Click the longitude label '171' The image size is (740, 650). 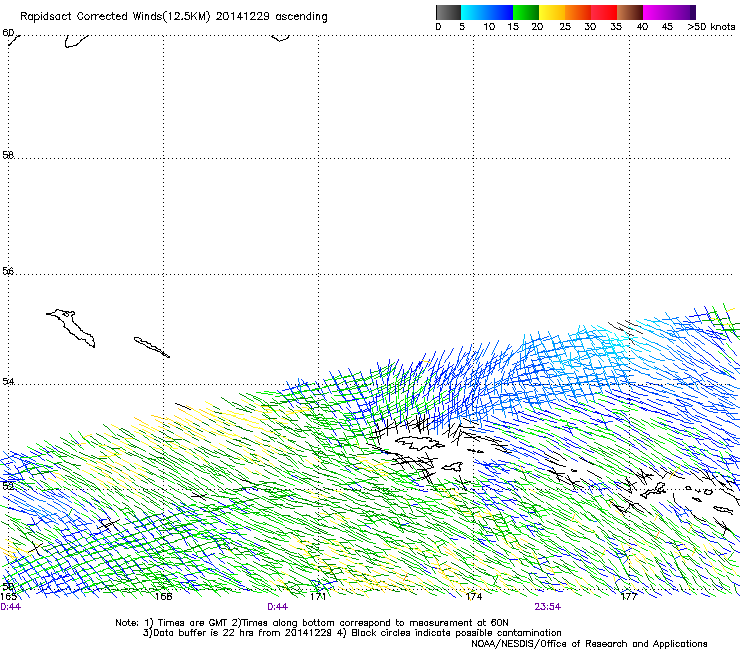pyautogui.click(x=318, y=596)
